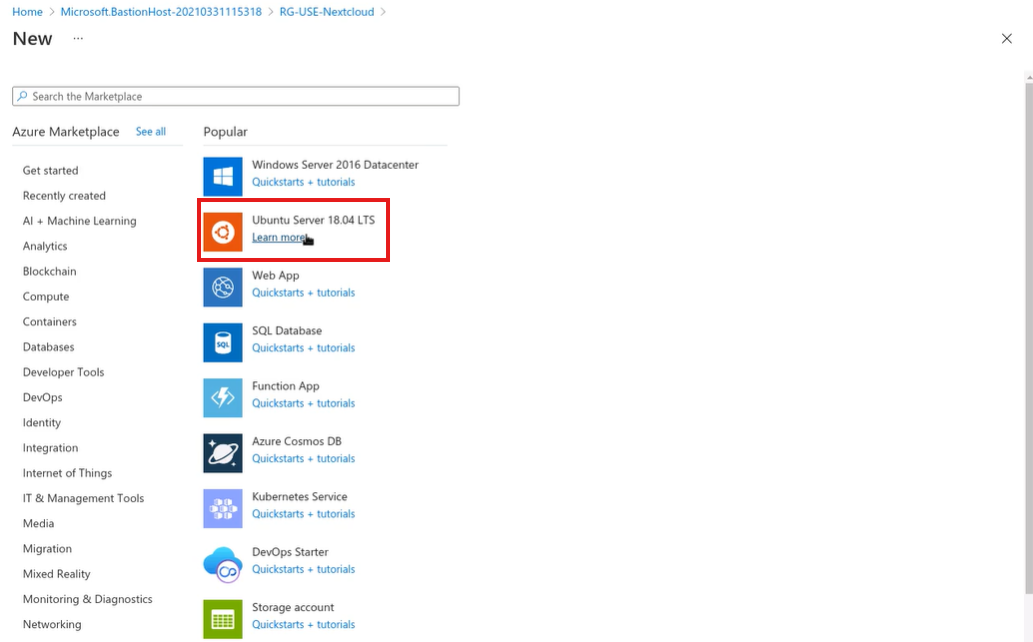Click the SQL Database icon
1033x642 pixels.
click(223, 342)
